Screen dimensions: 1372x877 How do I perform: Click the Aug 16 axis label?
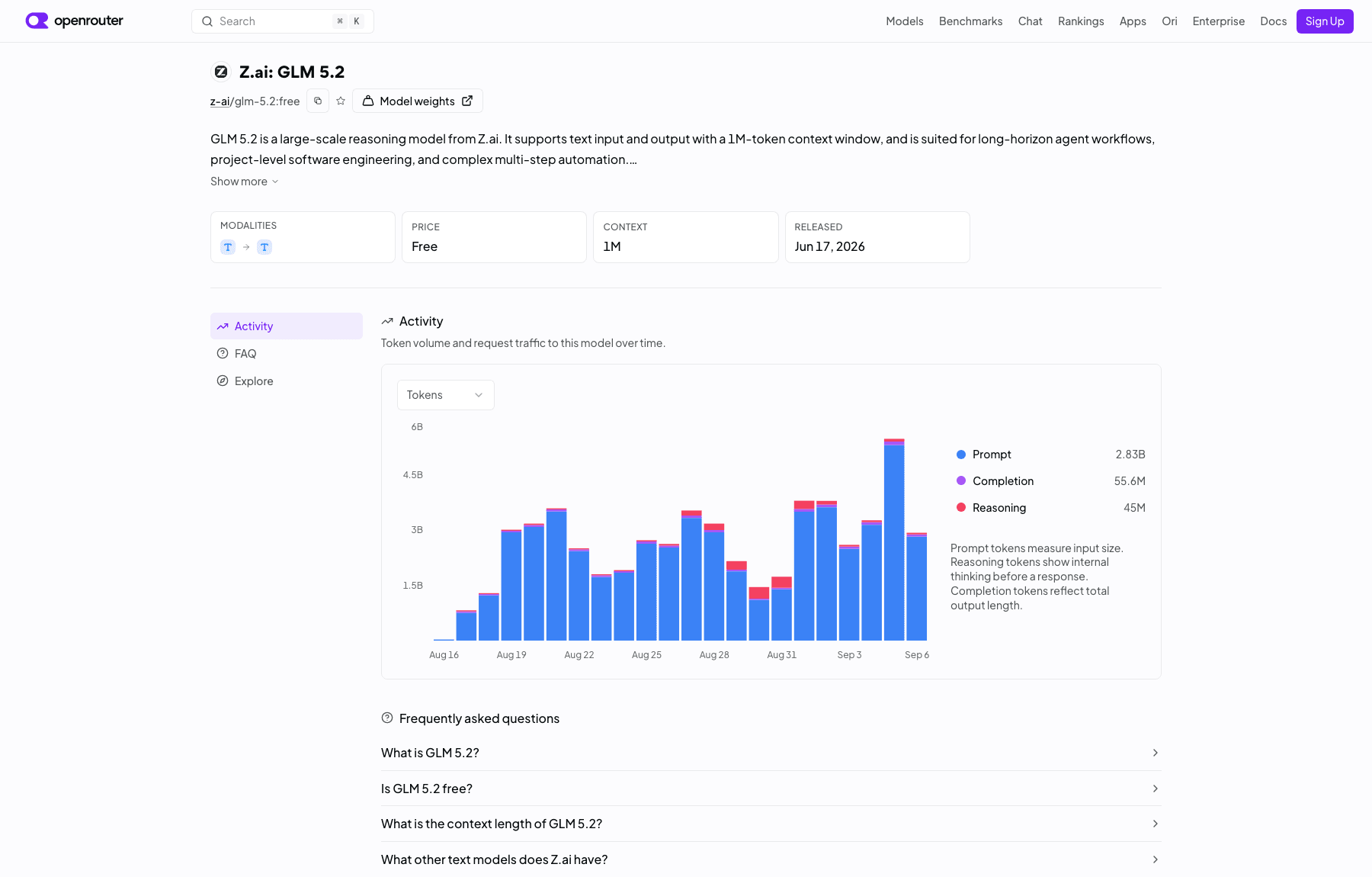pyautogui.click(x=444, y=655)
